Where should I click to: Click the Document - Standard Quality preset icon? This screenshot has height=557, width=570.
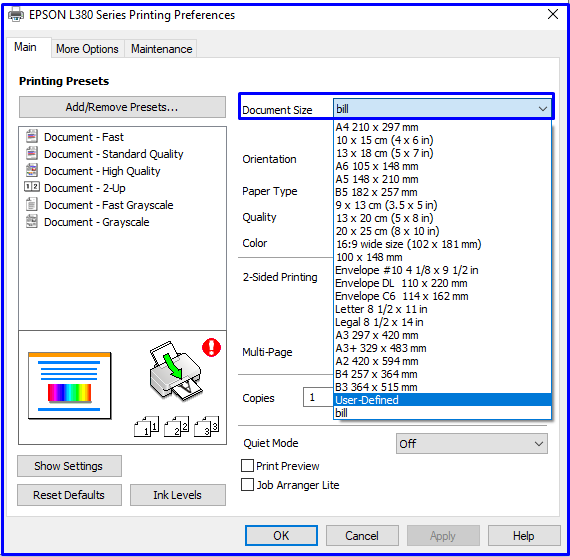tap(32, 153)
